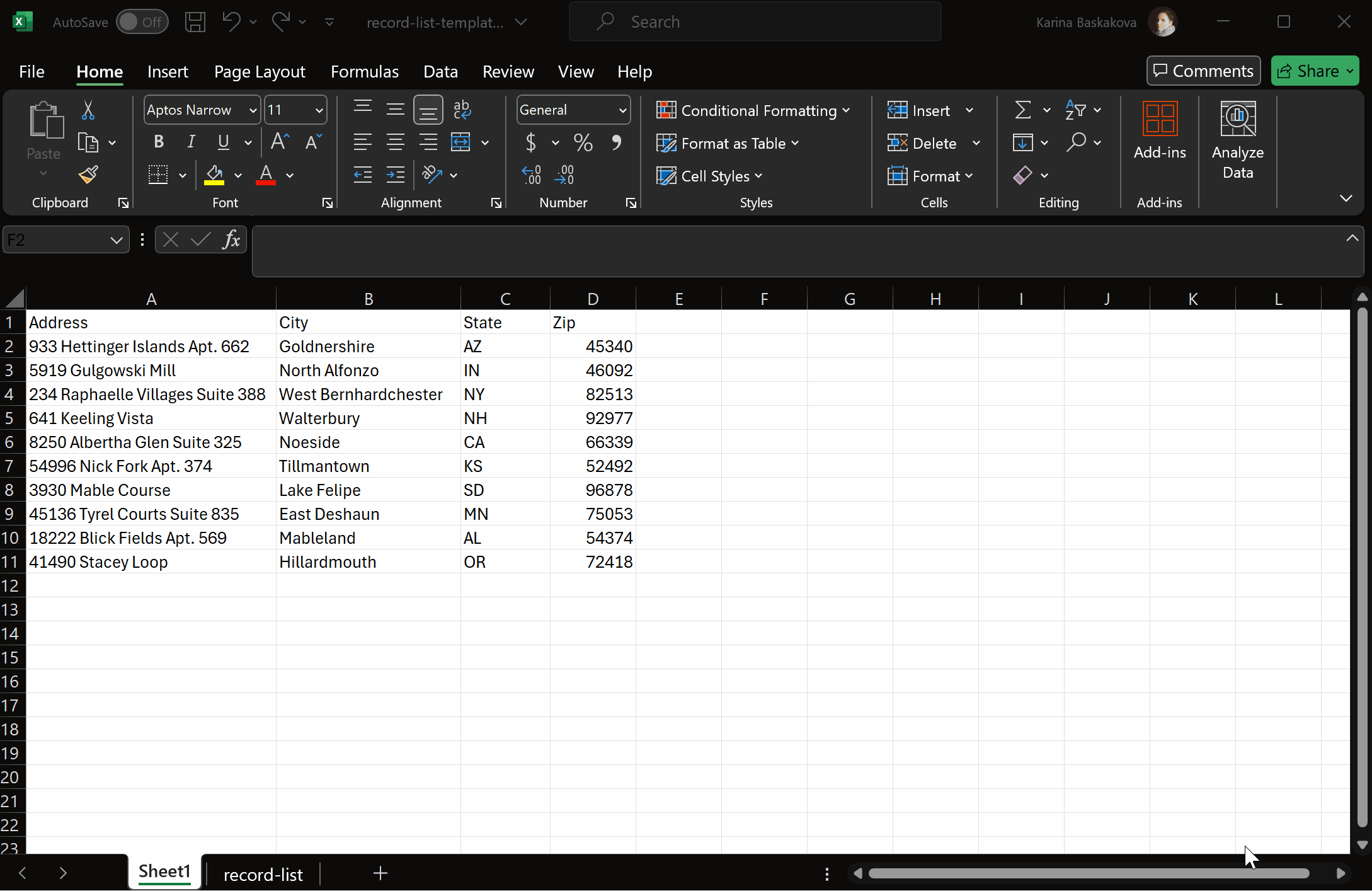Open the Comments pane button
Screen dimensions: 1372x891
click(x=1203, y=71)
